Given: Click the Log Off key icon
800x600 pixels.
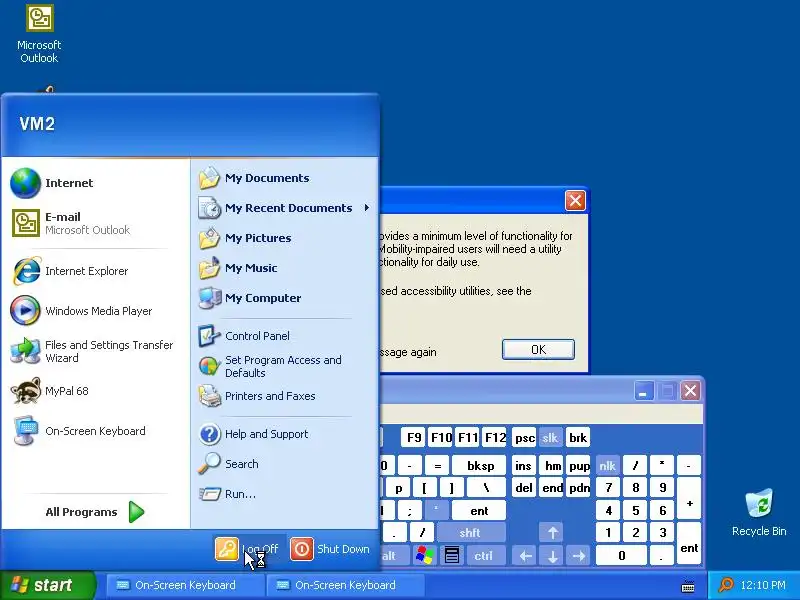Looking at the screenshot, I should click(227, 549).
